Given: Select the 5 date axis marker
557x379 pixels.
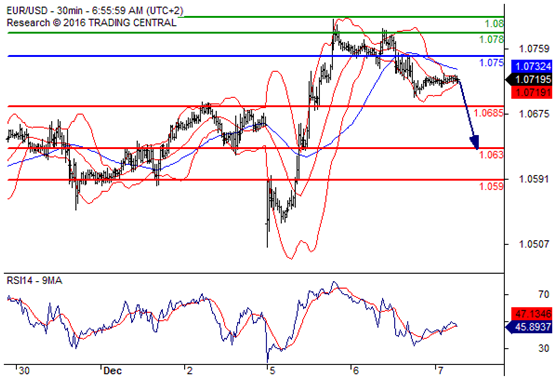Looking at the screenshot, I should click(272, 371).
